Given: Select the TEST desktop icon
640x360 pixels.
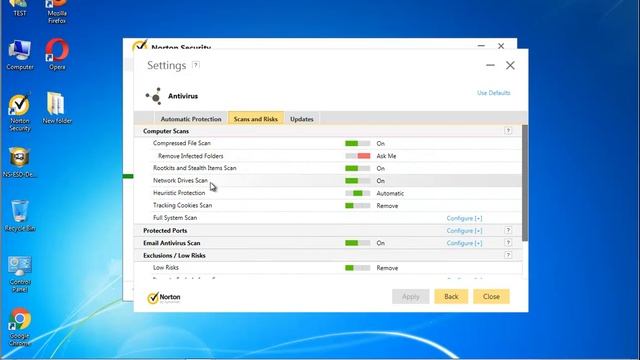Looking at the screenshot, I should [x=20, y=8].
